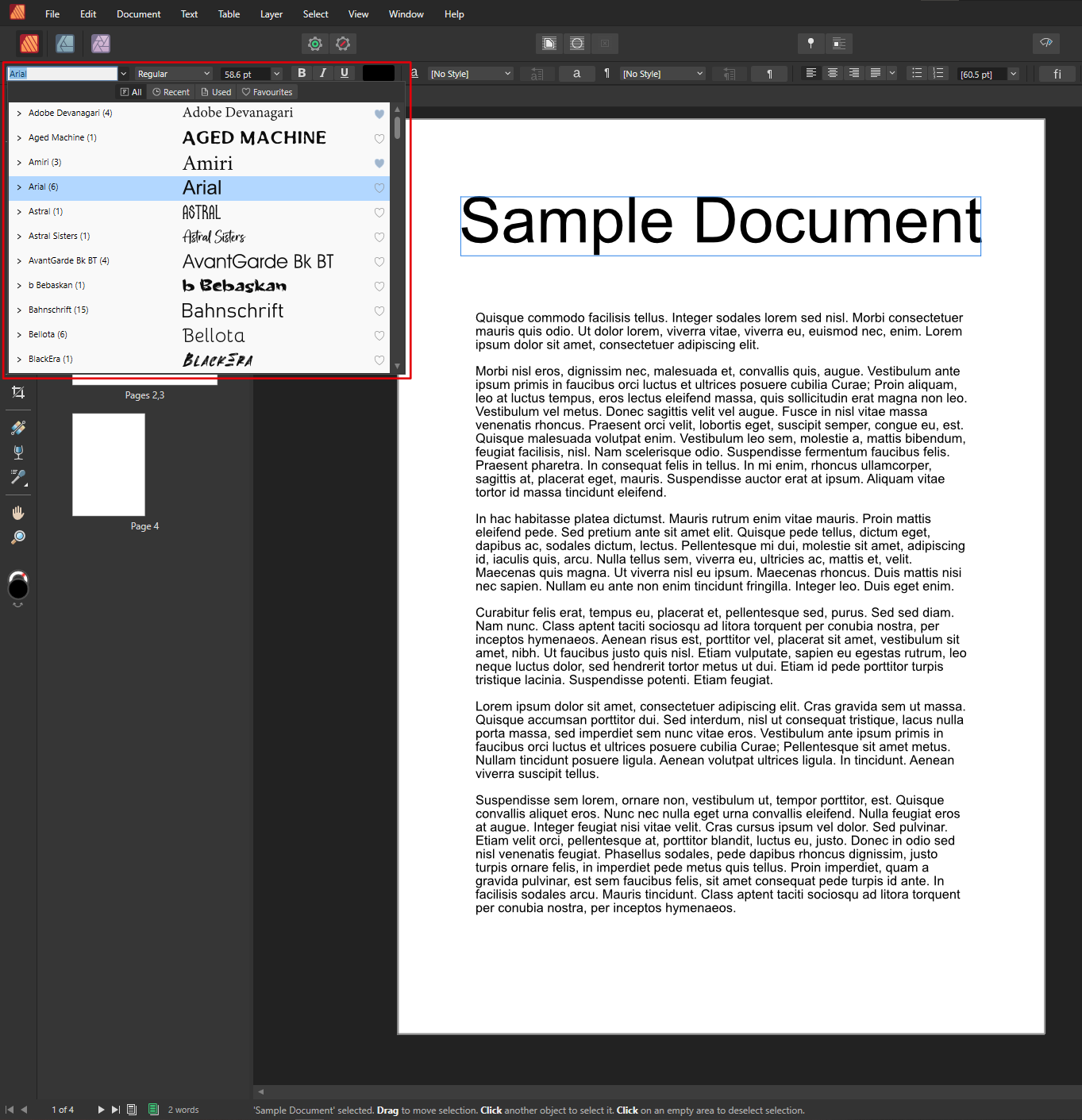
Task: Expand the Bahnschrift font family
Action: click(x=19, y=310)
